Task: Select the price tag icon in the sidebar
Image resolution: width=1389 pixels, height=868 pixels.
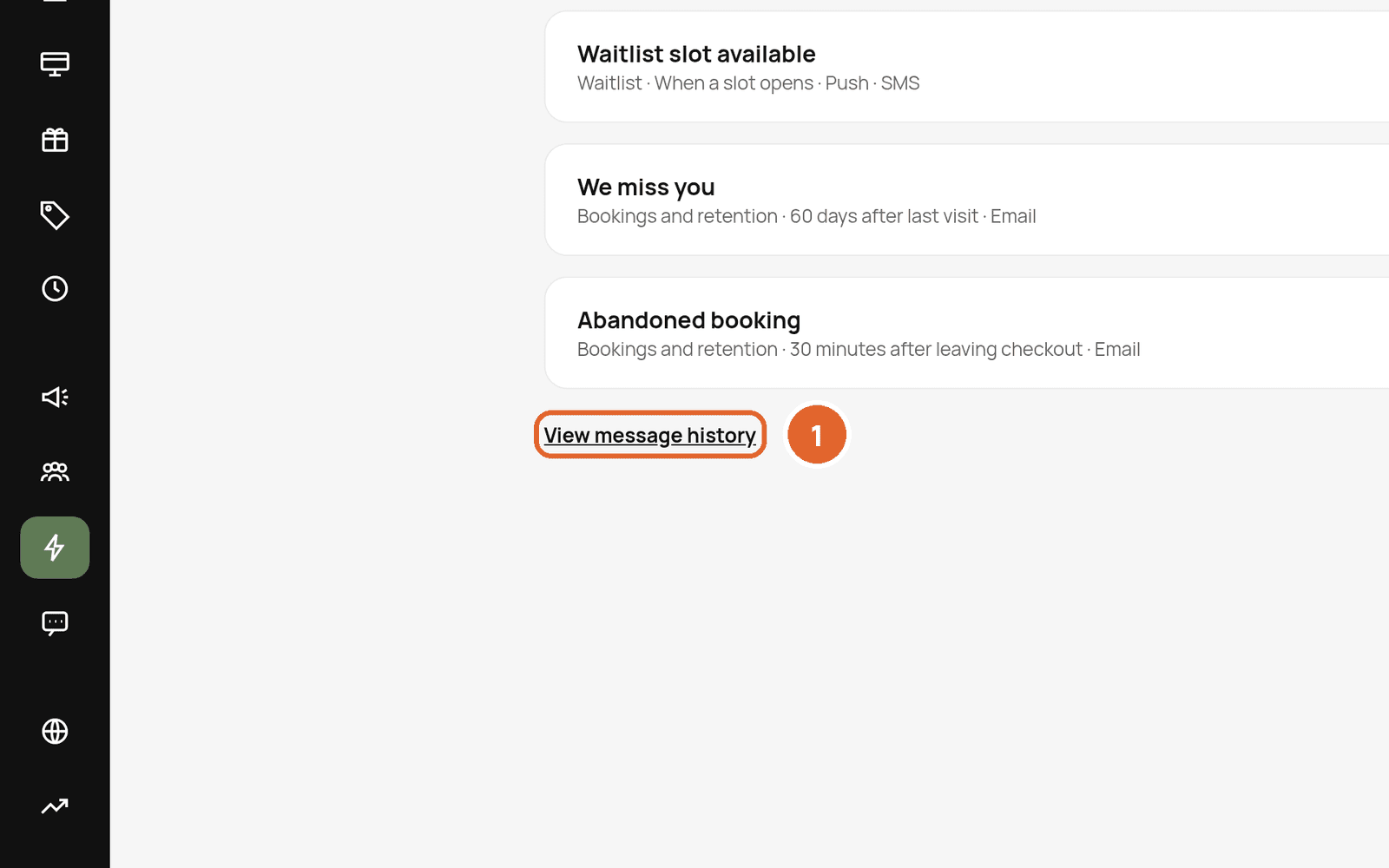Action: [55, 215]
